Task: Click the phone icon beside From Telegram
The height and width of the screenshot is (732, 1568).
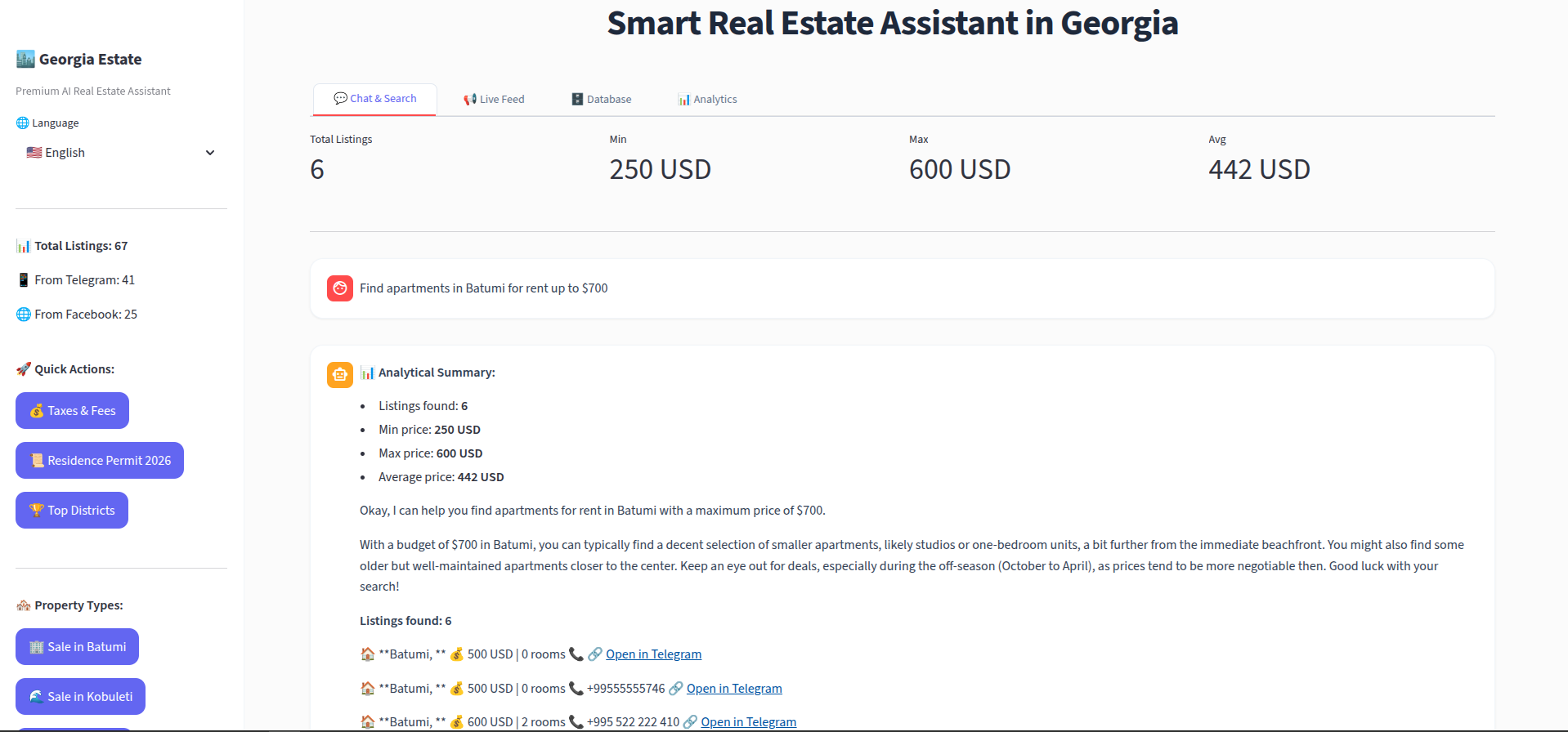Action: (x=24, y=280)
